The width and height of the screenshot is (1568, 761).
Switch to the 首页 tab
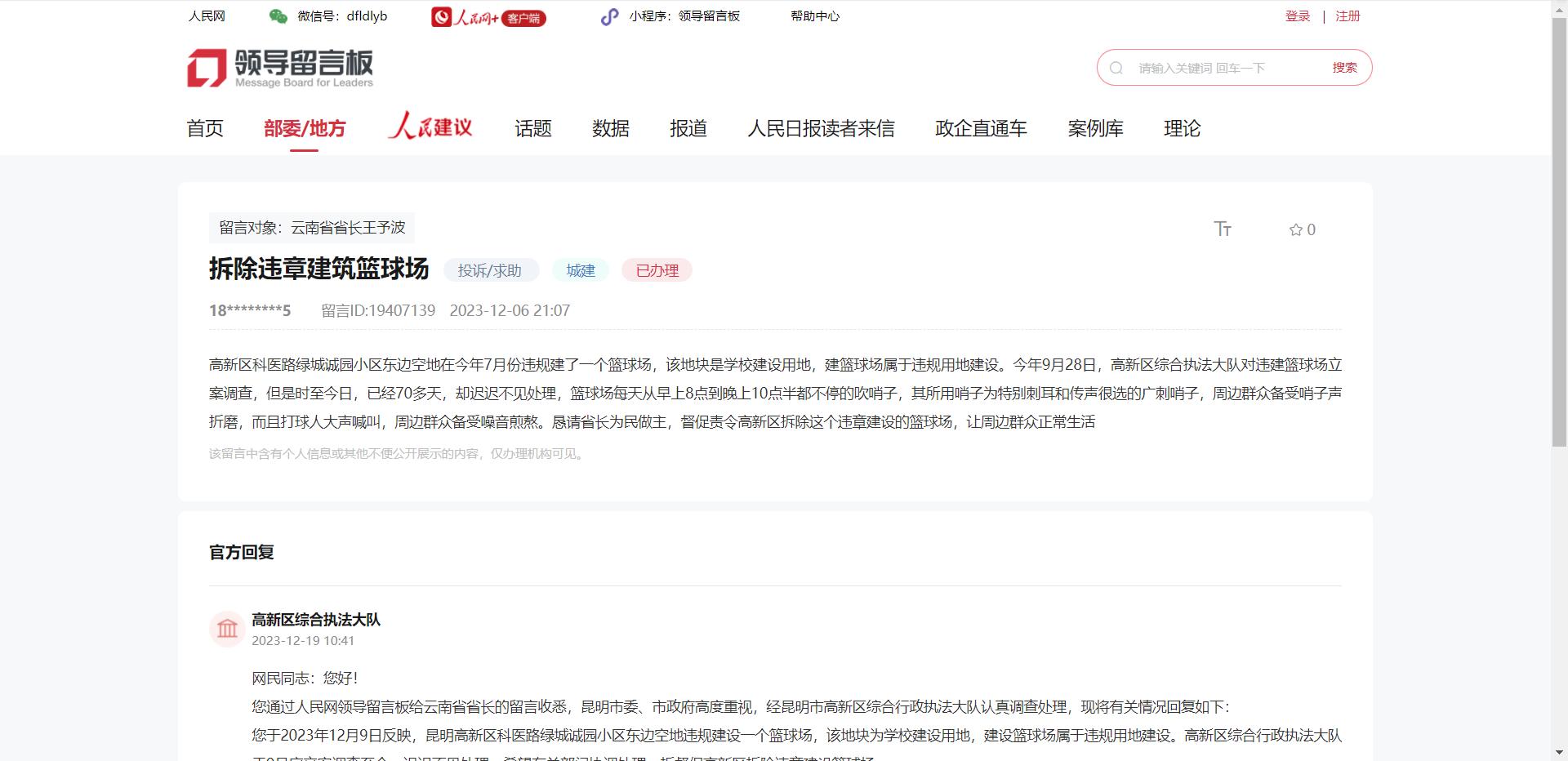(x=203, y=128)
